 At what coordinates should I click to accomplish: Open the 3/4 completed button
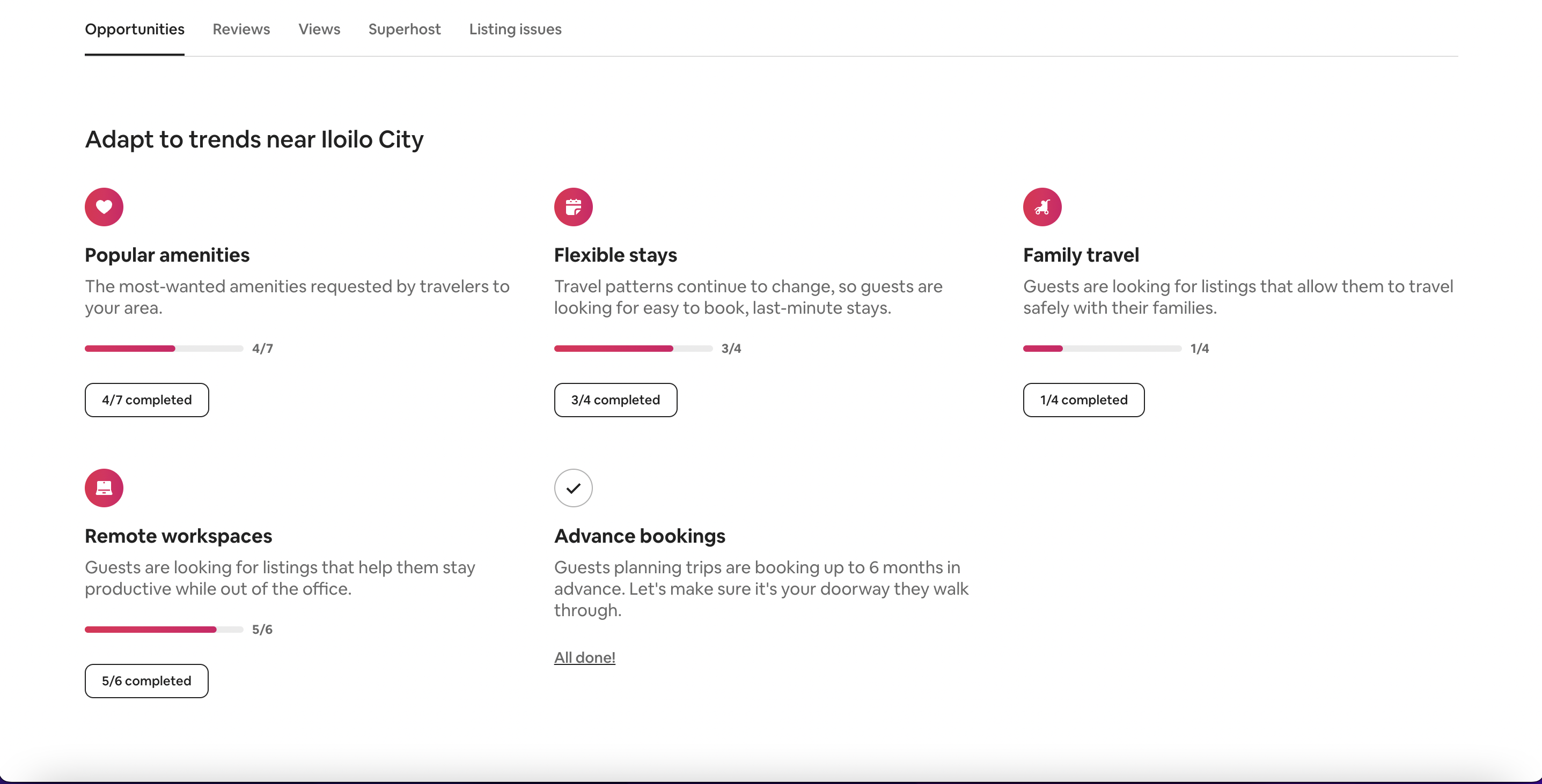pyautogui.click(x=615, y=400)
